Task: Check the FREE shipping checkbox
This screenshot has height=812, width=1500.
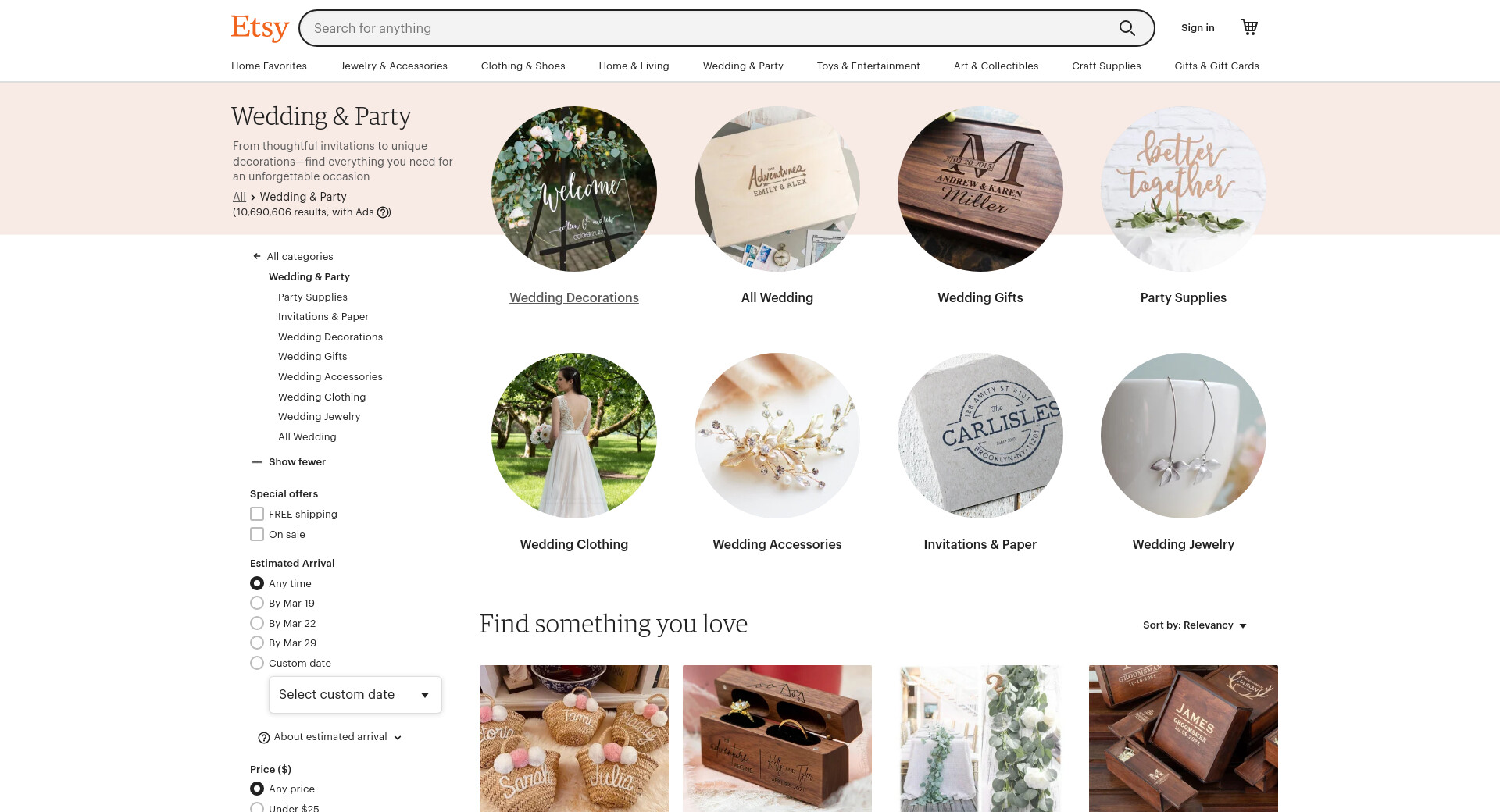Action: tap(257, 514)
